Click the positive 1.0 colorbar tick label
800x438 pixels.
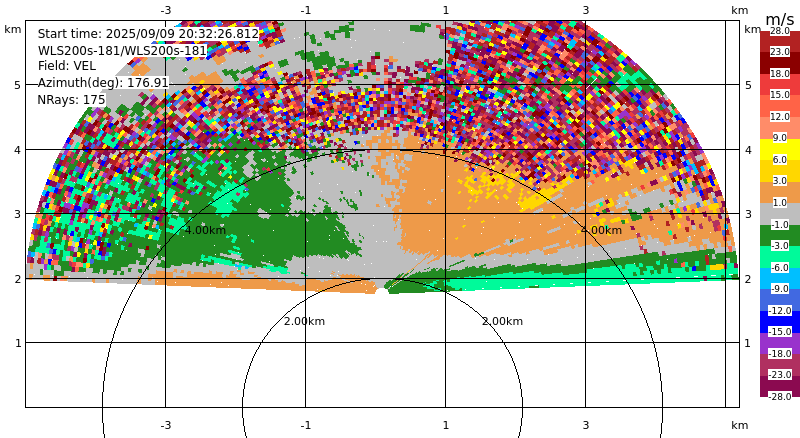(780, 203)
